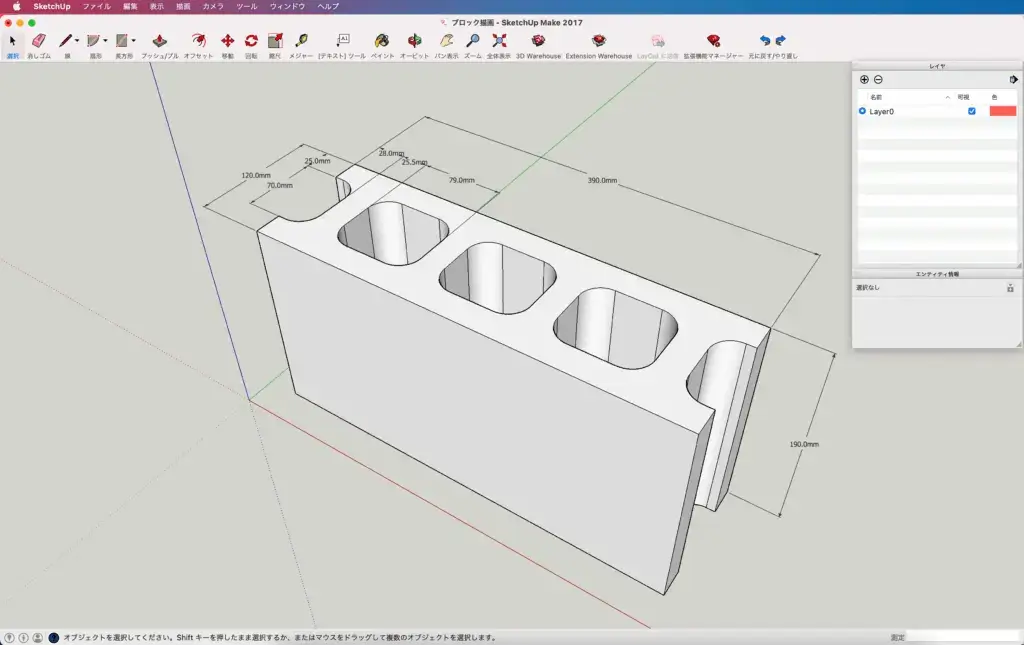The width and height of the screenshot is (1024, 645).
Task: Set Layer0 as active layer radio button
Action: pos(862,111)
